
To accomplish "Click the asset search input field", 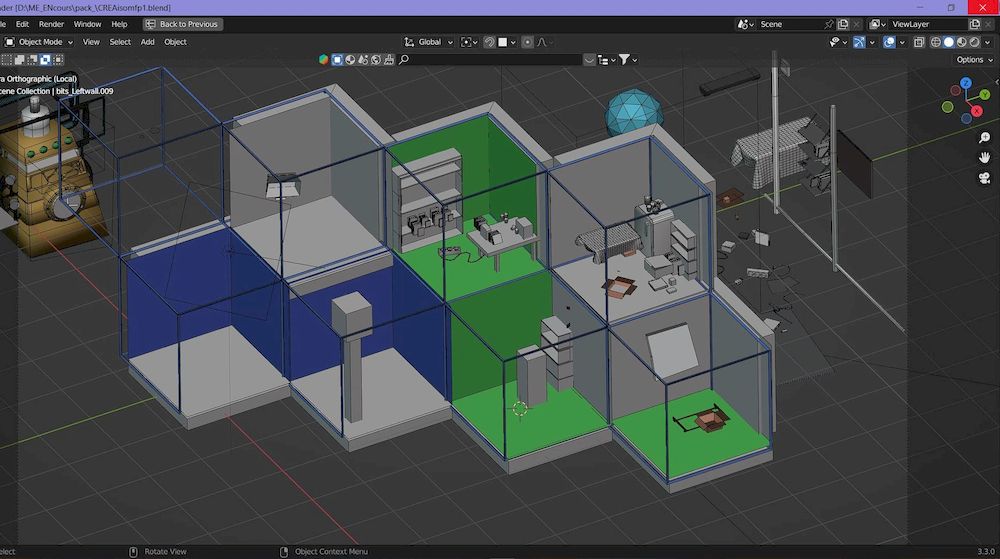I will click(495, 60).
